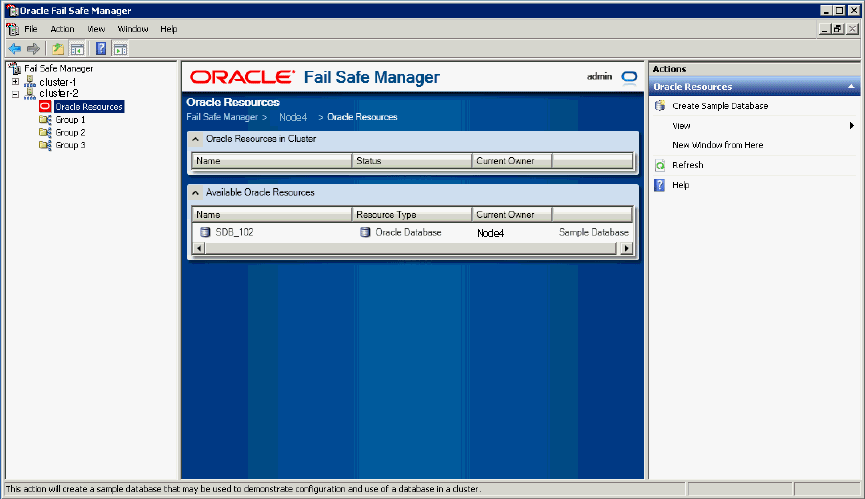Click the application icon in the title bar
This screenshot has height=499, width=865.
(x=12, y=10)
